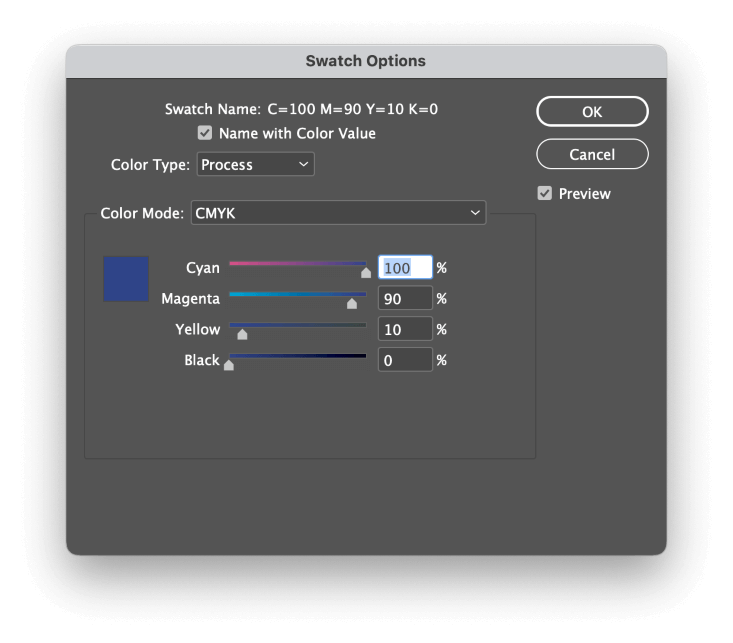Open the Color Type Process dropdown
733x643 pixels.
point(255,164)
